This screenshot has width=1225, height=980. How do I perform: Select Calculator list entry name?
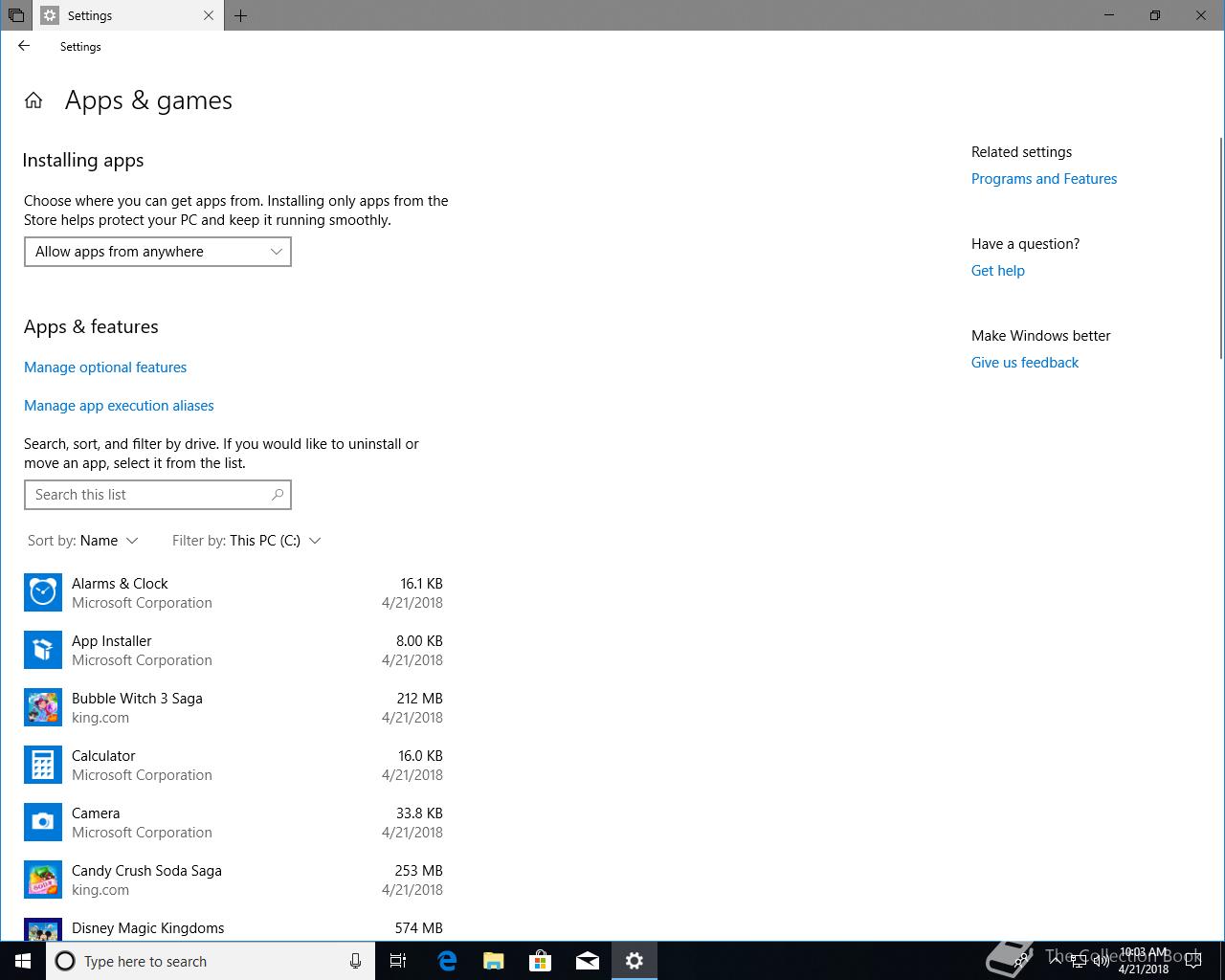103,756
